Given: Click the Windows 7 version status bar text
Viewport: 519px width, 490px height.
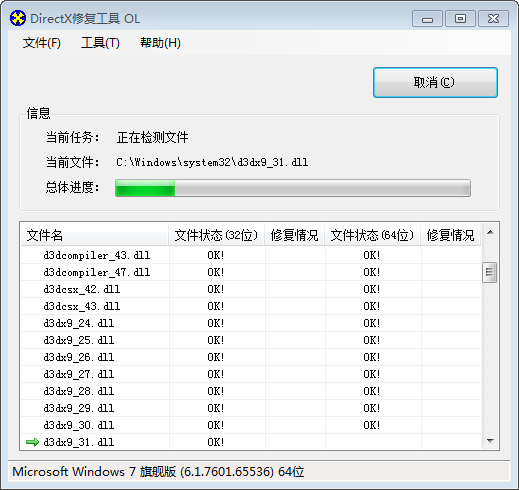Looking at the screenshot, I should click(x=158, y=472).
